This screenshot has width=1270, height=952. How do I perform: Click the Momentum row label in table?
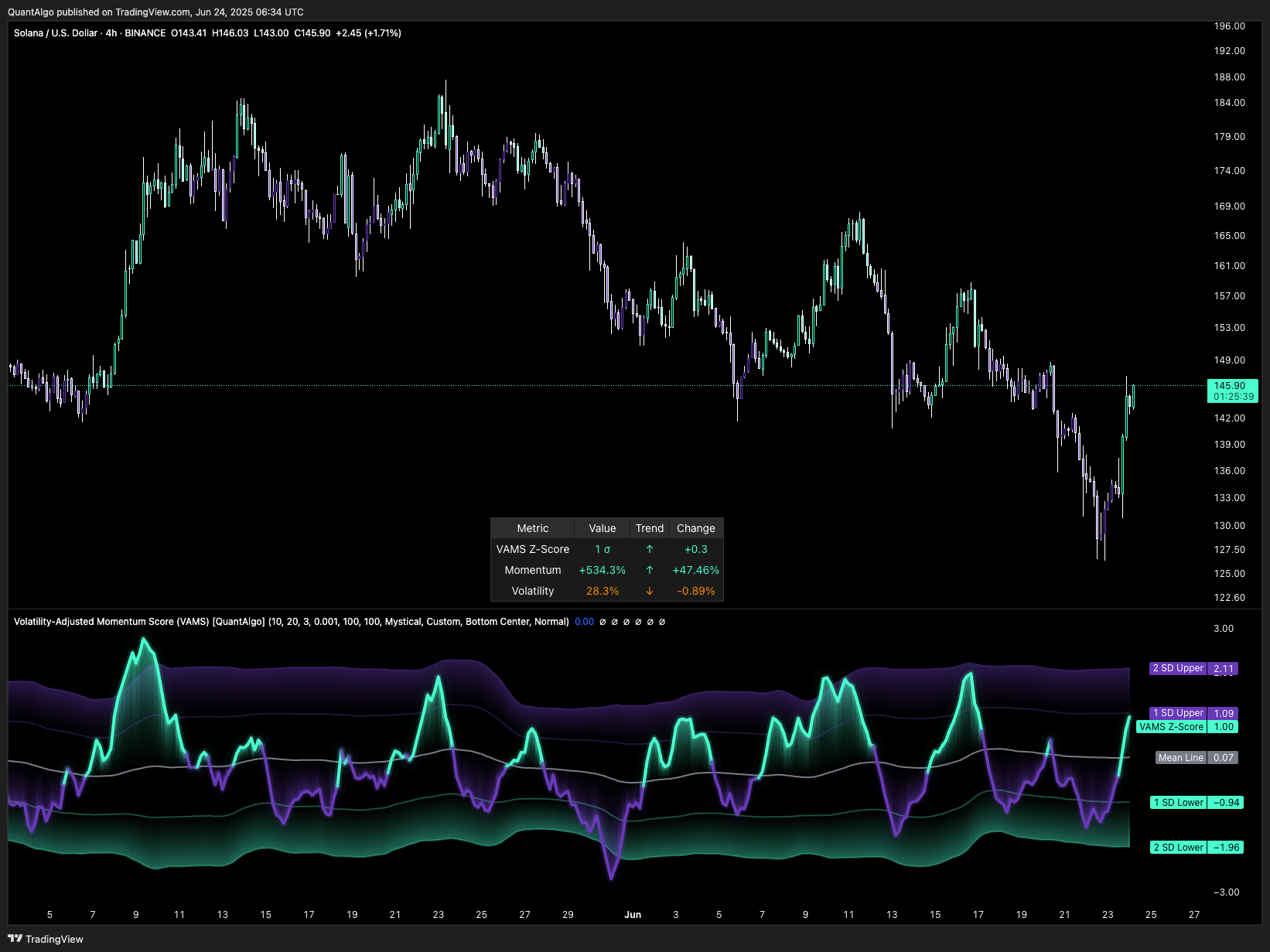coord(533,570)
